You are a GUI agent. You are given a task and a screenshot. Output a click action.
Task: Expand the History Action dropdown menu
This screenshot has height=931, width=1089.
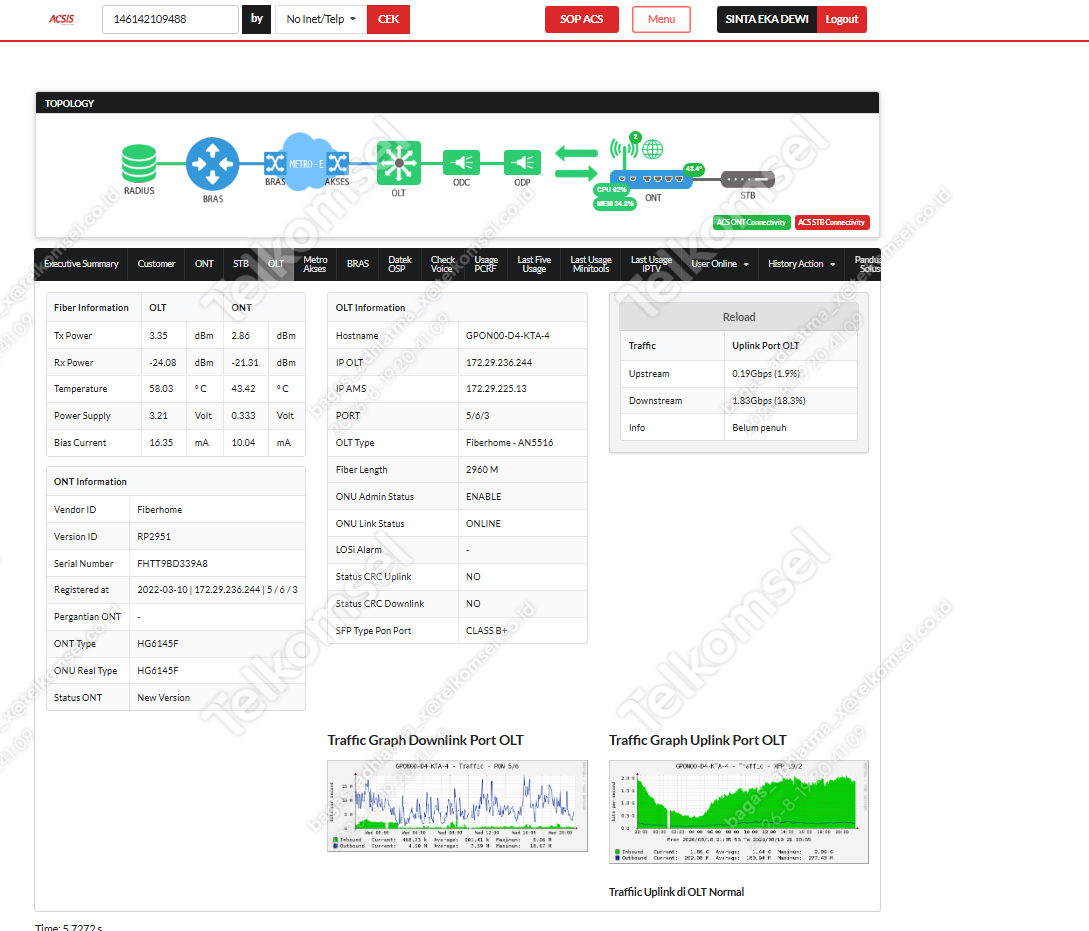click(x=801, y=264)
